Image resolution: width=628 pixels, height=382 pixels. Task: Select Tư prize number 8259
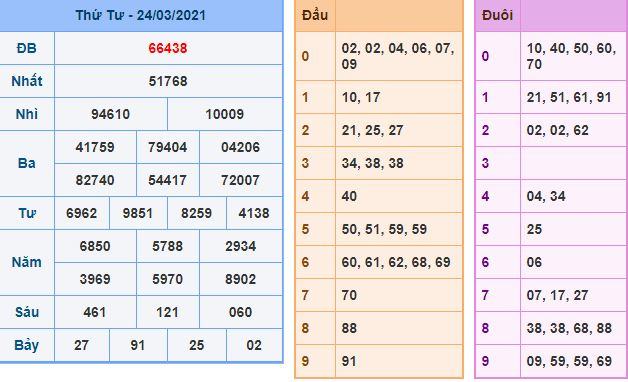coord(197,213)
